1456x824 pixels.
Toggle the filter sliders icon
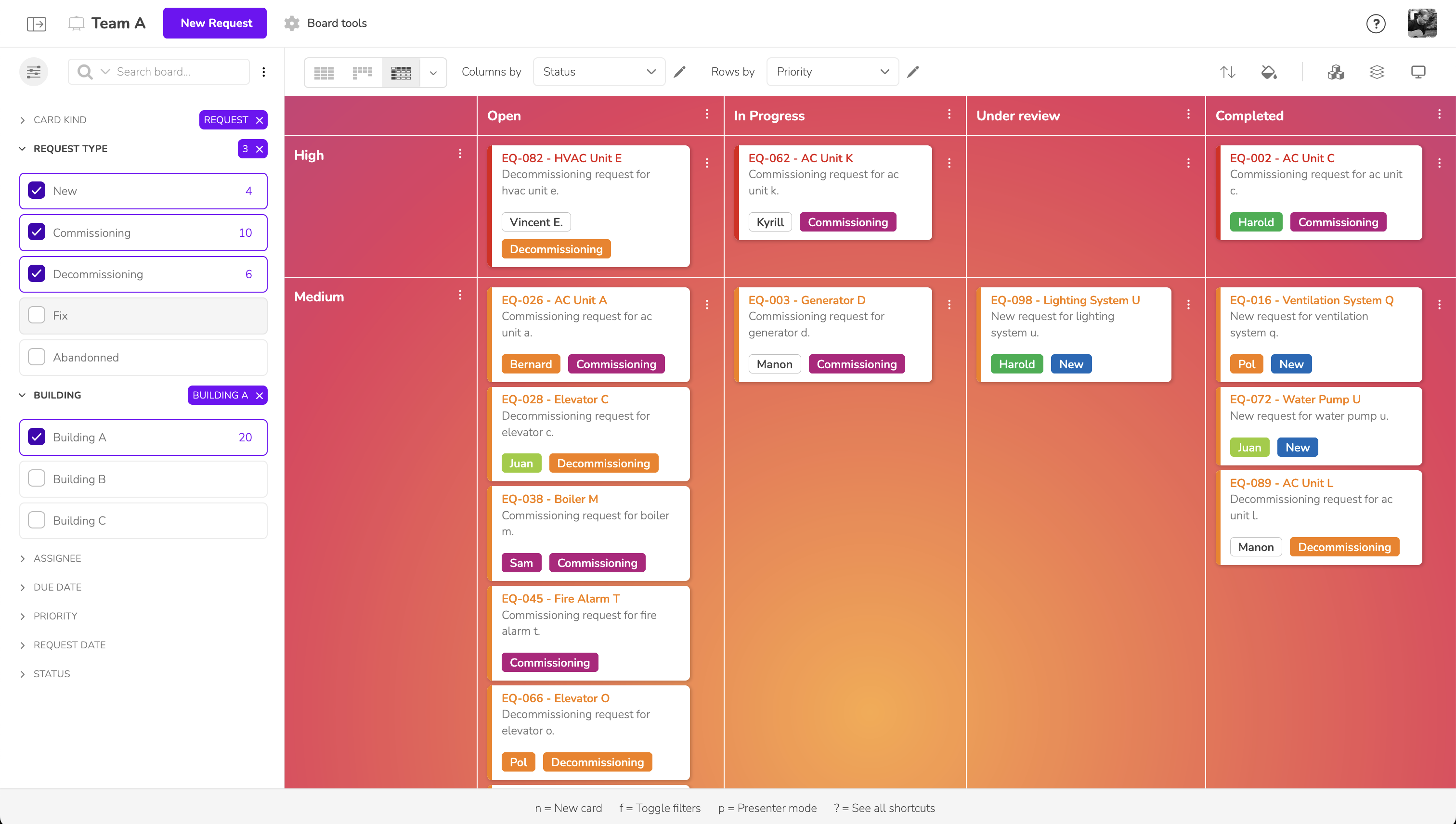(x=33, y=72)
